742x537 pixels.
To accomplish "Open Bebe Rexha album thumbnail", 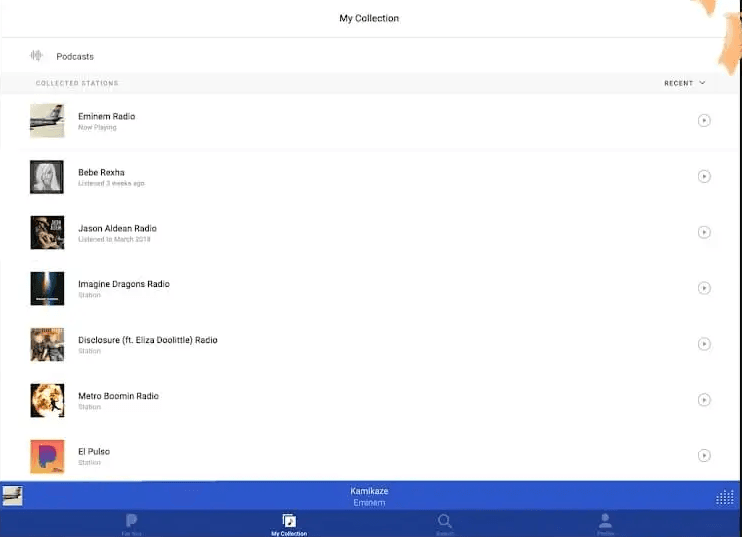I will (47, 177).
